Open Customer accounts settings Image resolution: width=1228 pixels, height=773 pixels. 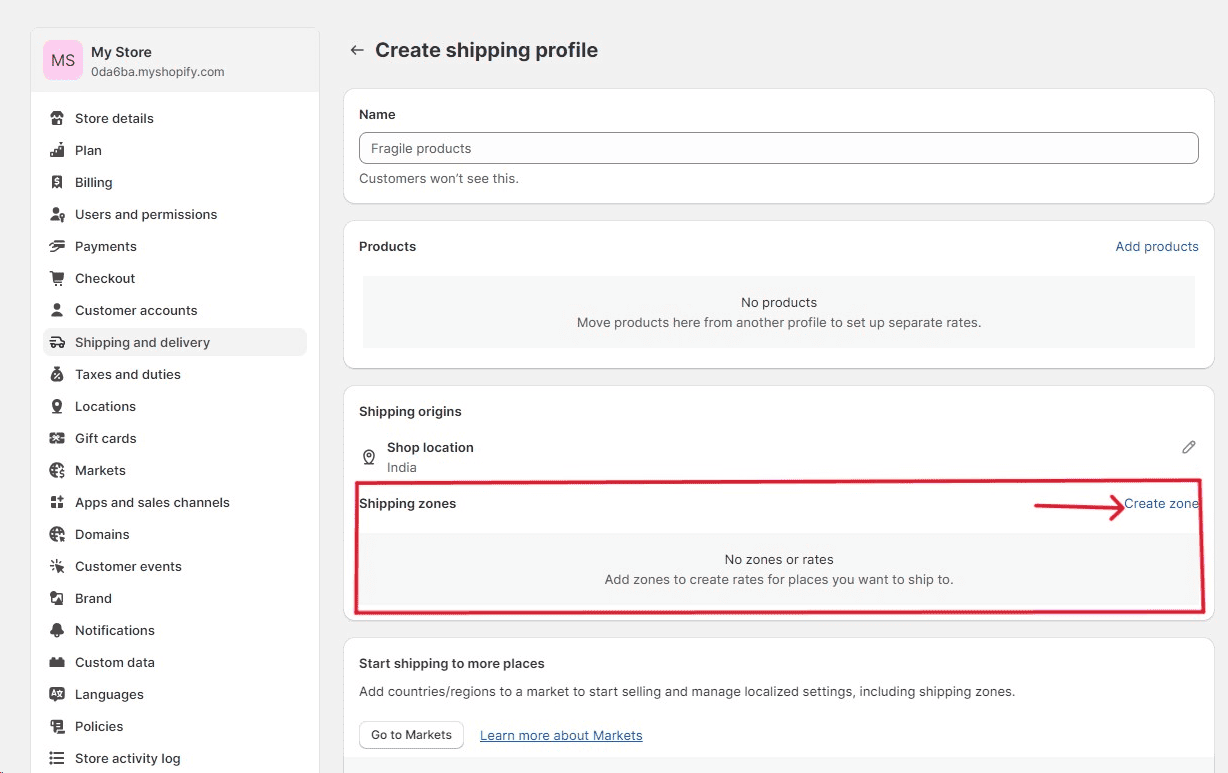click(175, 310)
